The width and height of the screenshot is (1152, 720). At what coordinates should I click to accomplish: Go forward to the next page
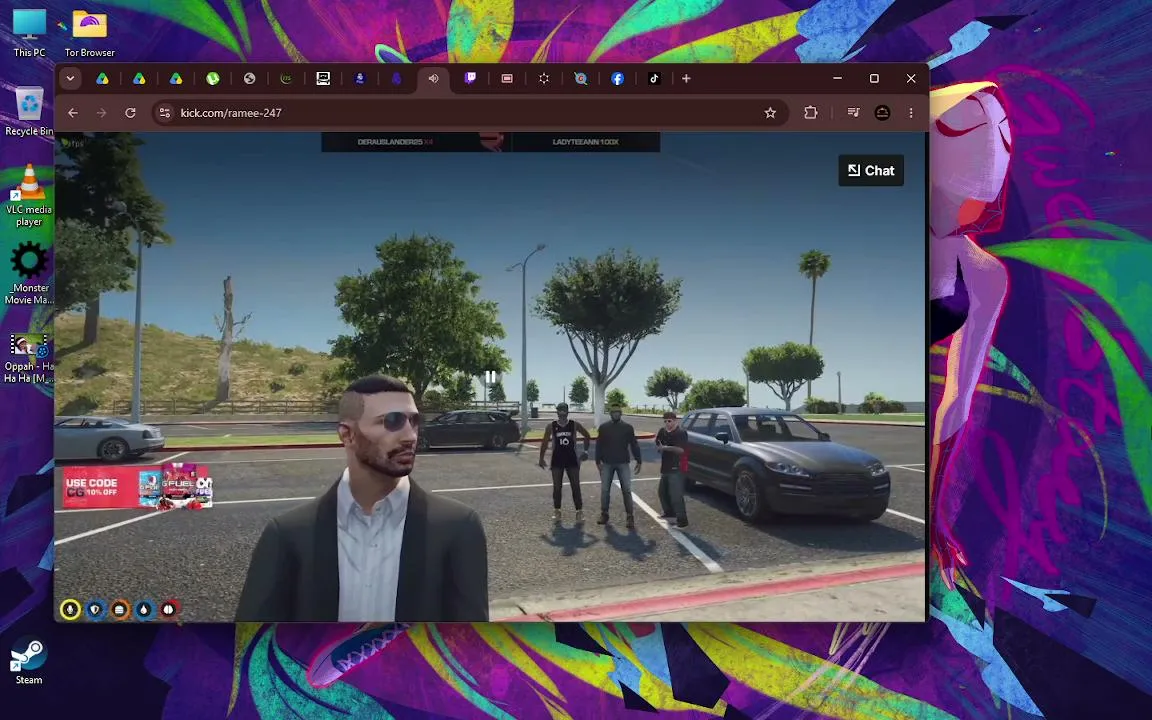(101, 112)
